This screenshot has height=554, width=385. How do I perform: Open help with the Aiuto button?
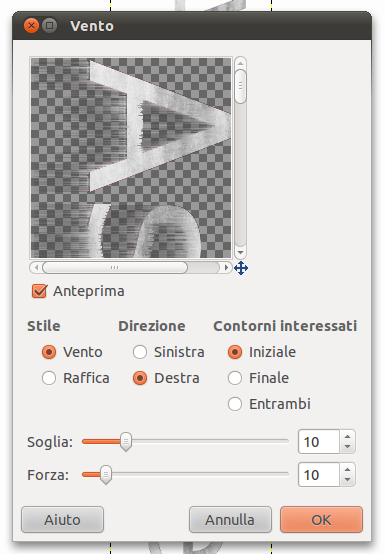click(x=63, y=520)
